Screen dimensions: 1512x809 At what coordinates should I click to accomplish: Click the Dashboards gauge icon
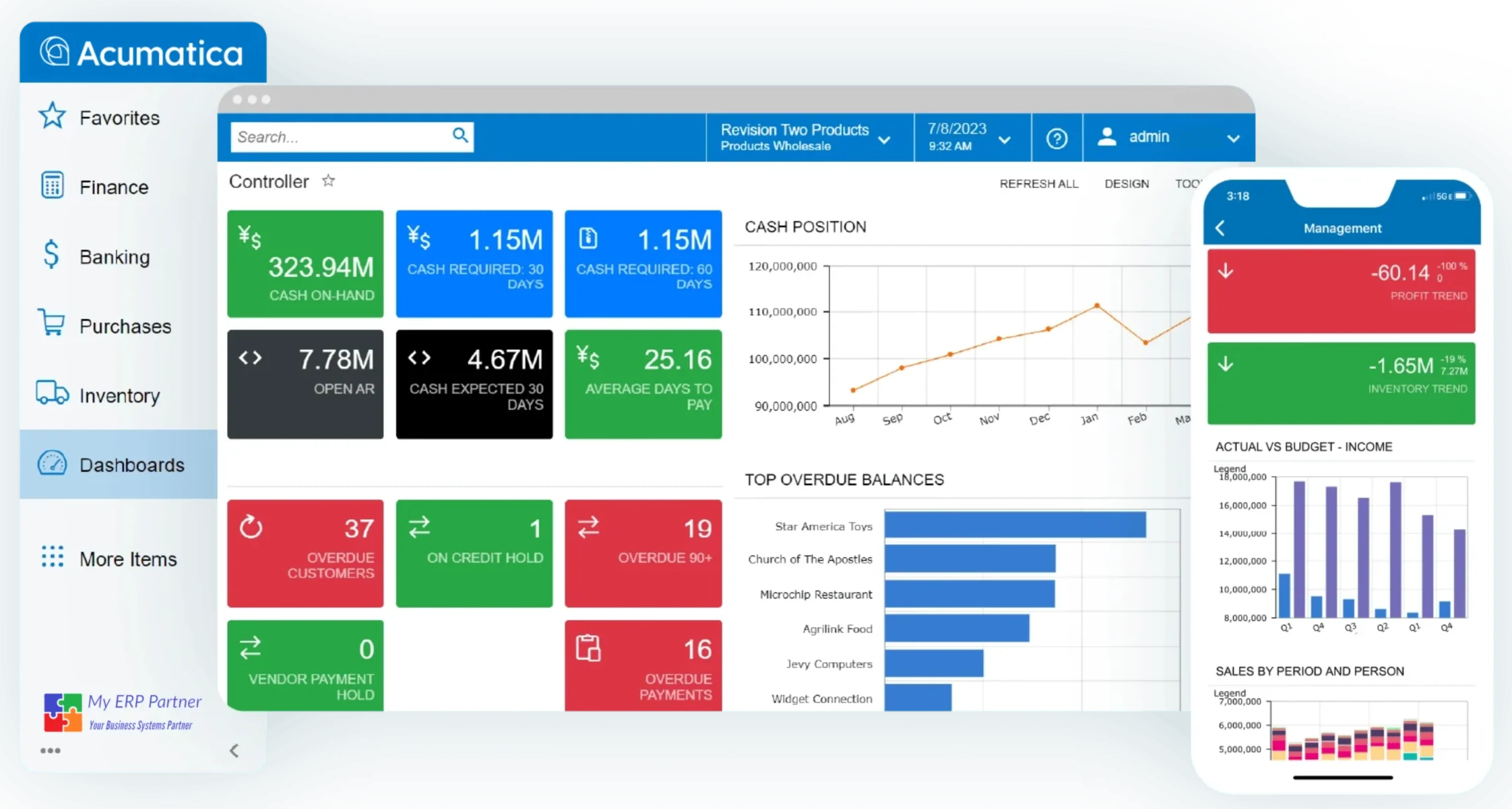(52, 464)
